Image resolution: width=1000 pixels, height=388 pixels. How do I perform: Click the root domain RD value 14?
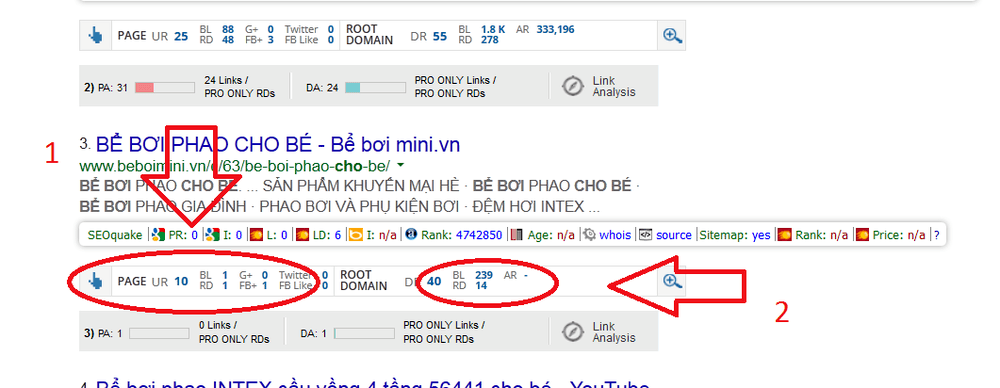click(x=481, y=286)
